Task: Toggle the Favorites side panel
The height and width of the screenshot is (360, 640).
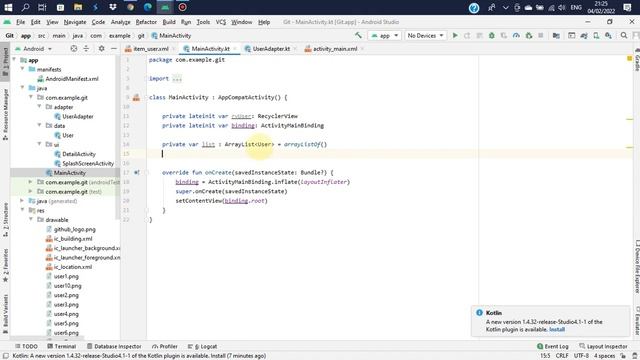Action: pos(5,264)
